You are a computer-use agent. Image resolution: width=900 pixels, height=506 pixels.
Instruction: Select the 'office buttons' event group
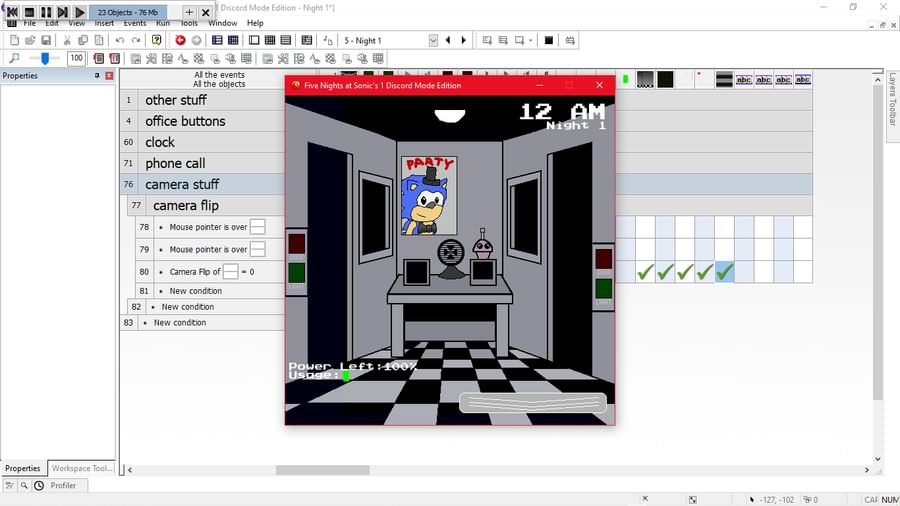[x=185, y=121]
